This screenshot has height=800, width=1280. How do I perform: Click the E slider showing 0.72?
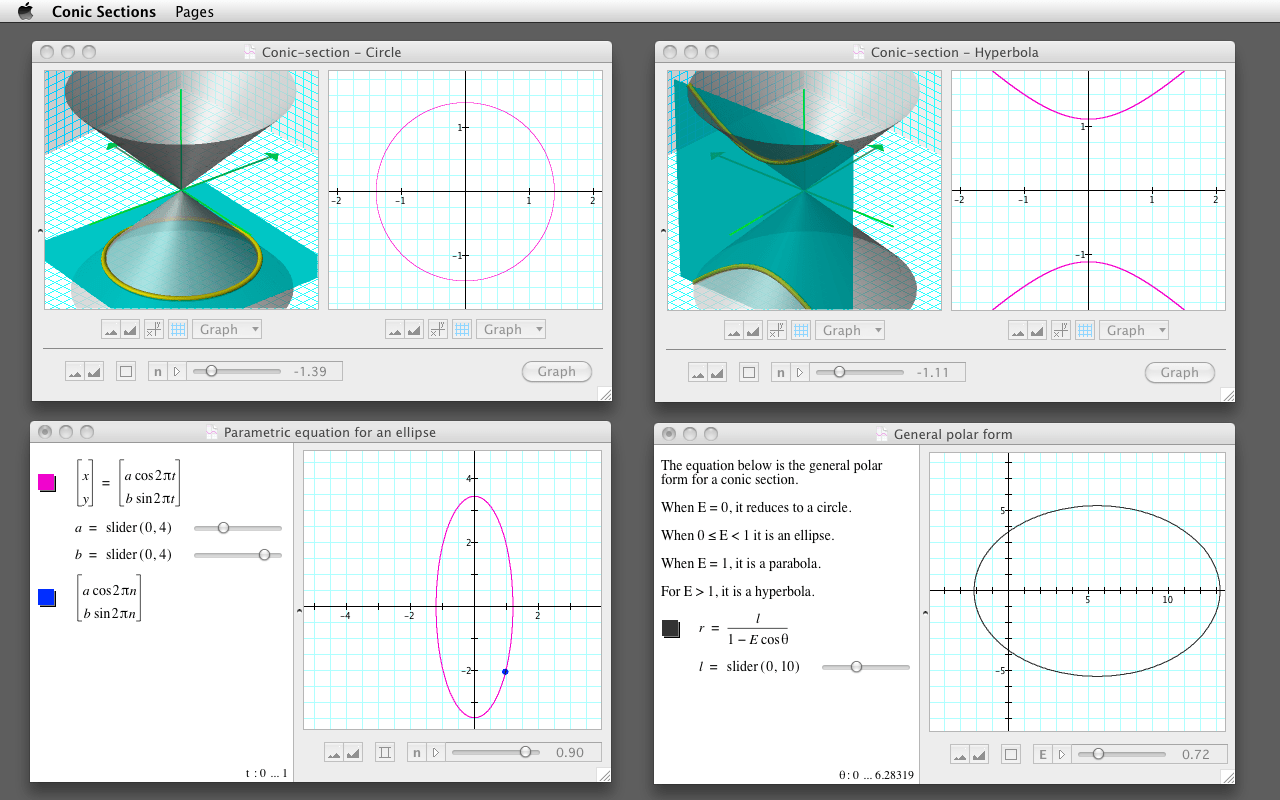click(1121, 755)
